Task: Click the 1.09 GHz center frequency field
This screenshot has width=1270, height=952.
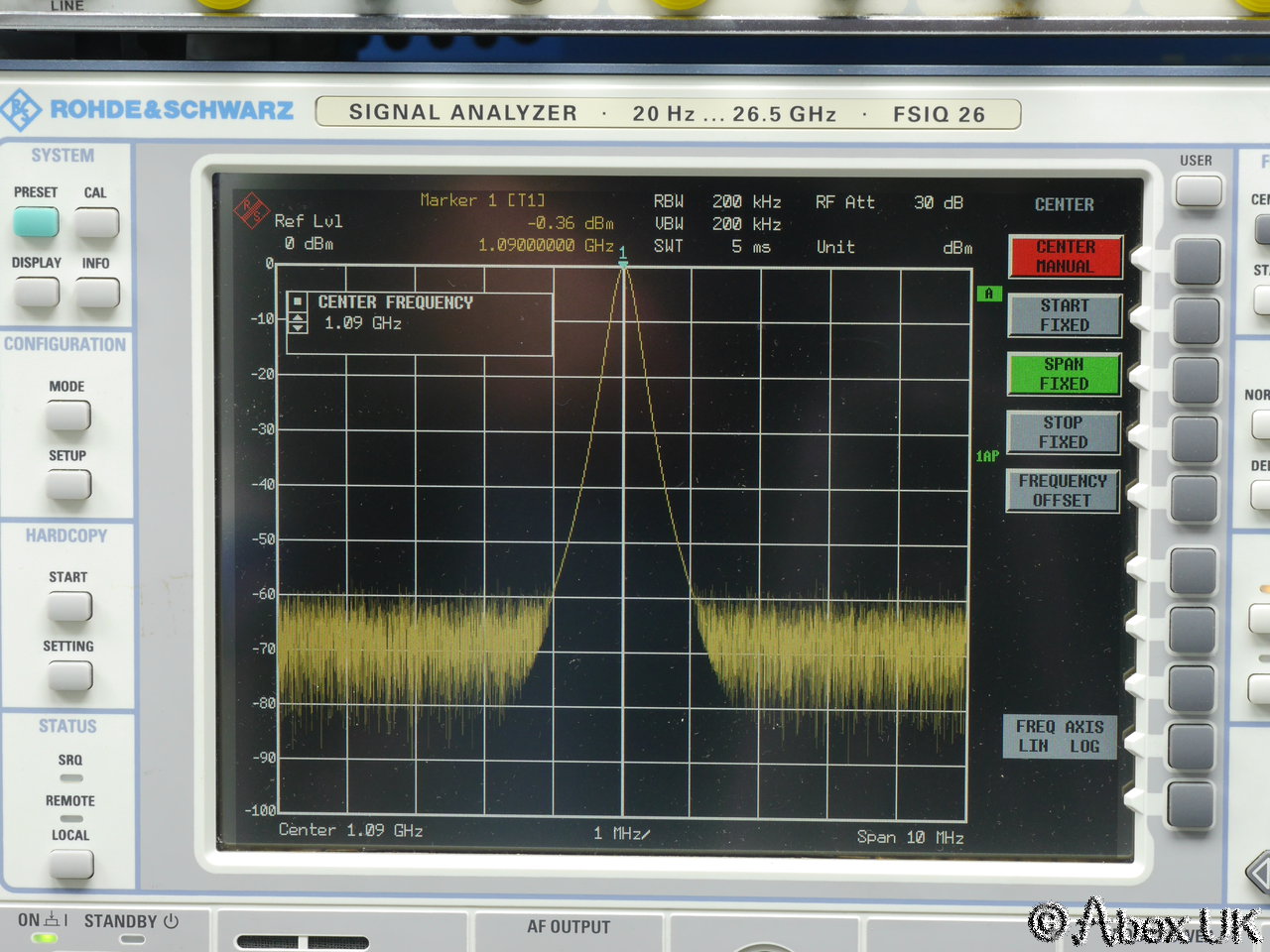Action: point(363,323)
